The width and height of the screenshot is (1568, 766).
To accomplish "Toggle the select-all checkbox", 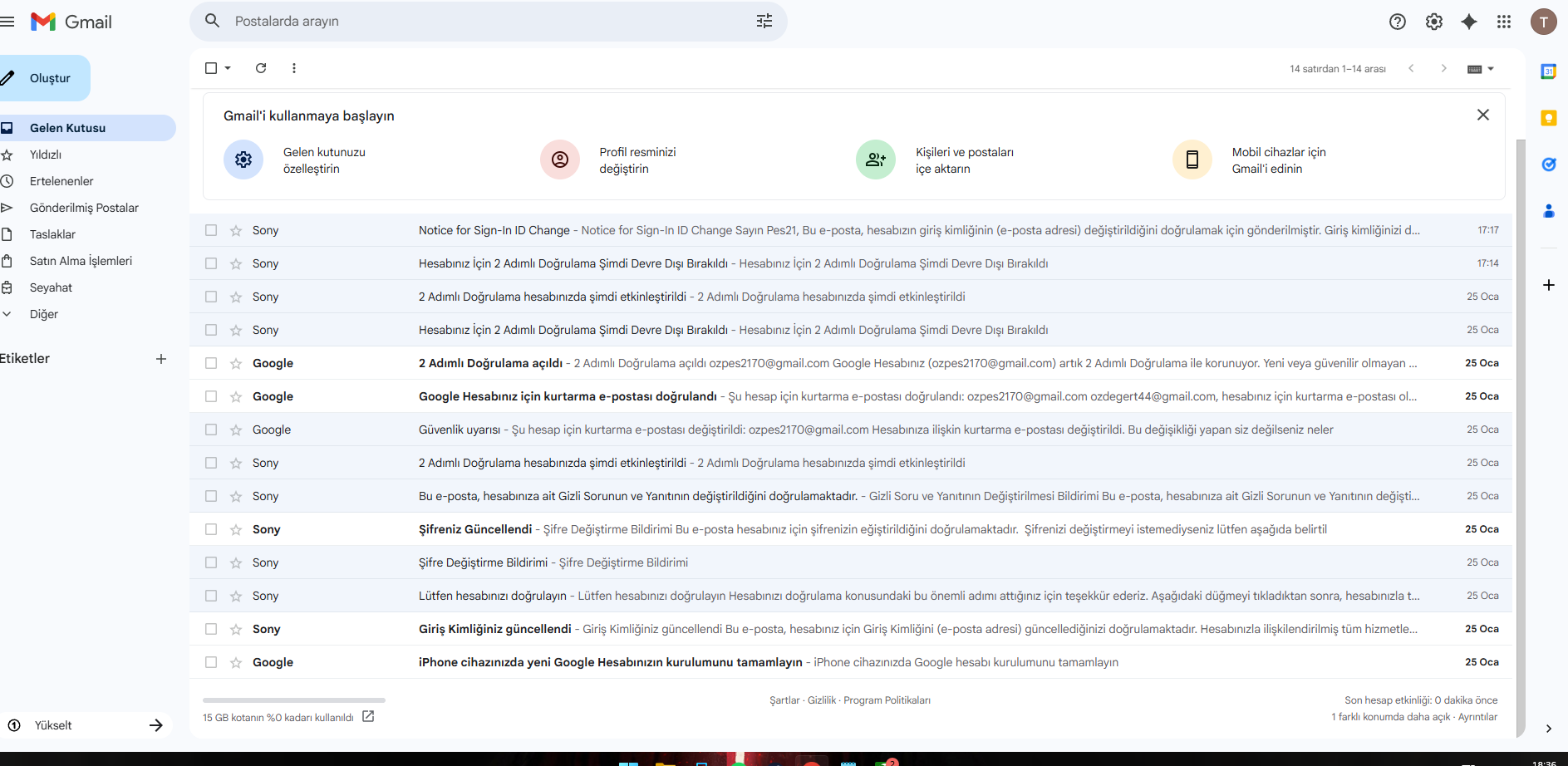I will (x=211, y=68).
